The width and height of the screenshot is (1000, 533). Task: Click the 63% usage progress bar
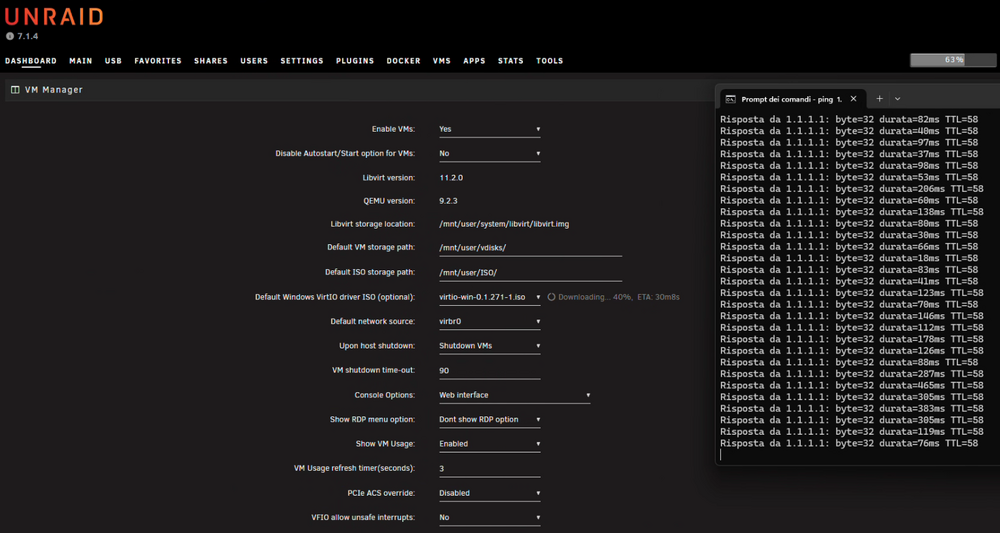[x=953, y=60]
